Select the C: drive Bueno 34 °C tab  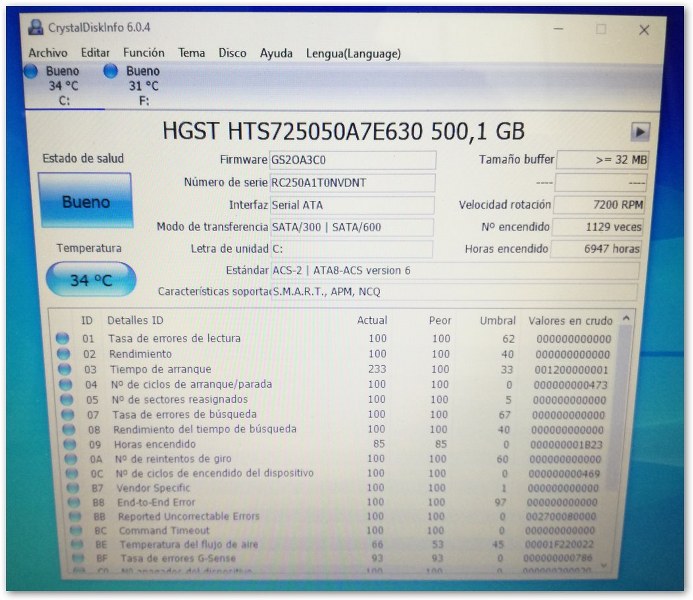pyautogui.click(x=64, y=86)
